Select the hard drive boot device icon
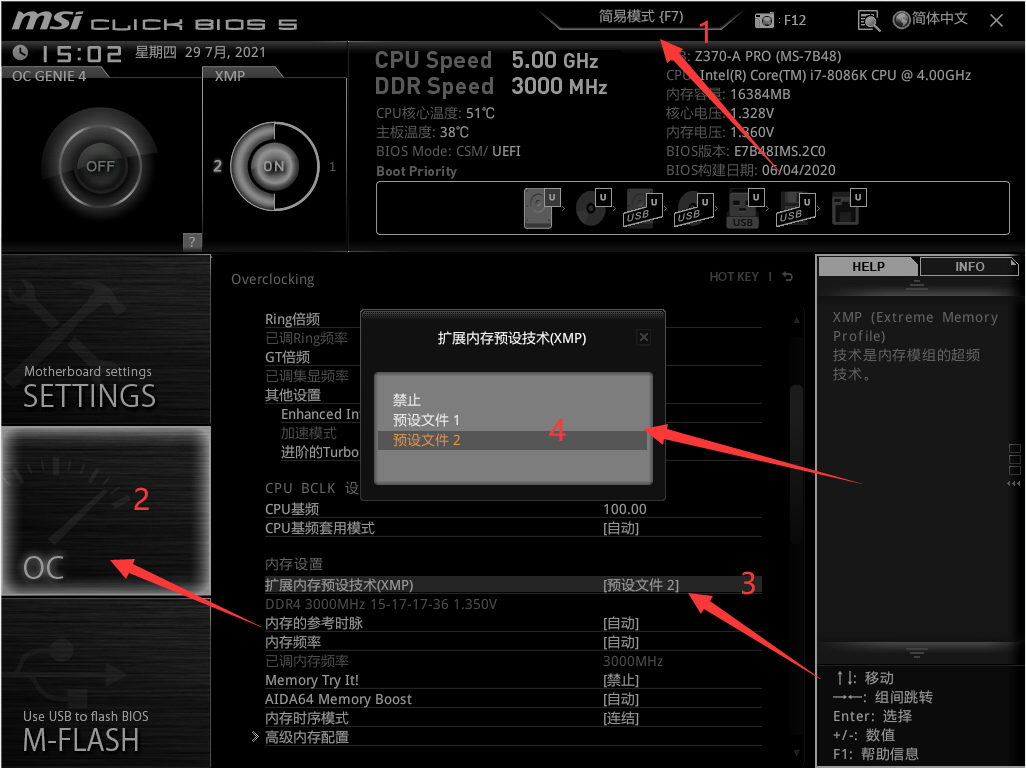Image resolution: width=1026 pixels, height=768 pixels. click(x=542, y=207)
